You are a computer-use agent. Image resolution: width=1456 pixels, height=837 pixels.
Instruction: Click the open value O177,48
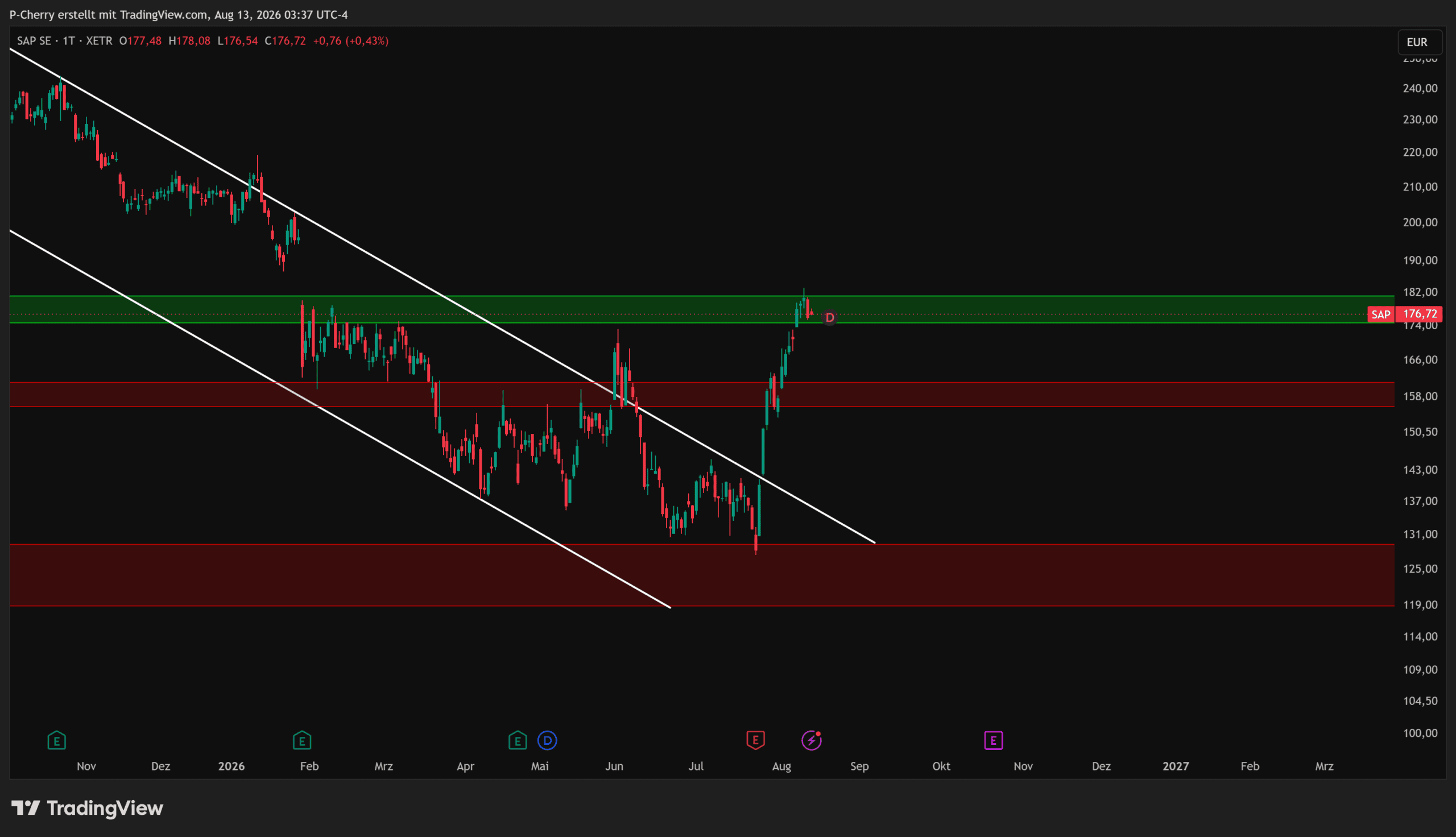pos(140,41)
